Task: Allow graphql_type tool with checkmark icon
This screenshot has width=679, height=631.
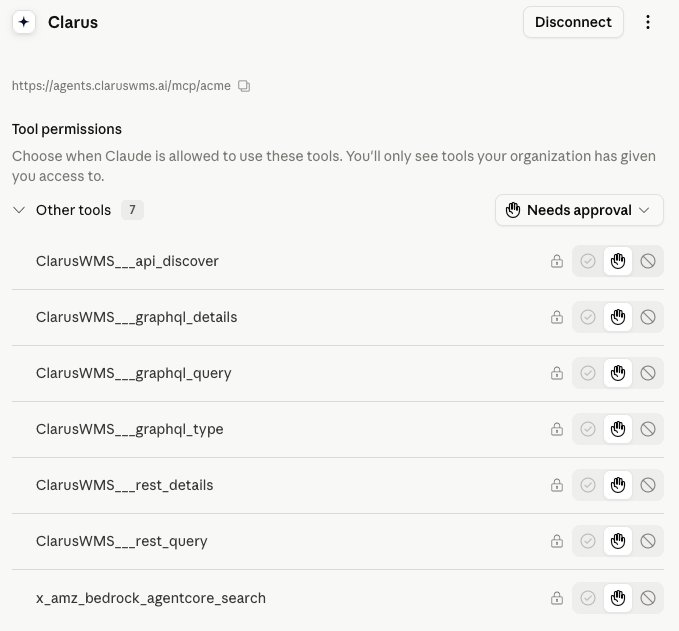Action: click(x=588, y=429)
